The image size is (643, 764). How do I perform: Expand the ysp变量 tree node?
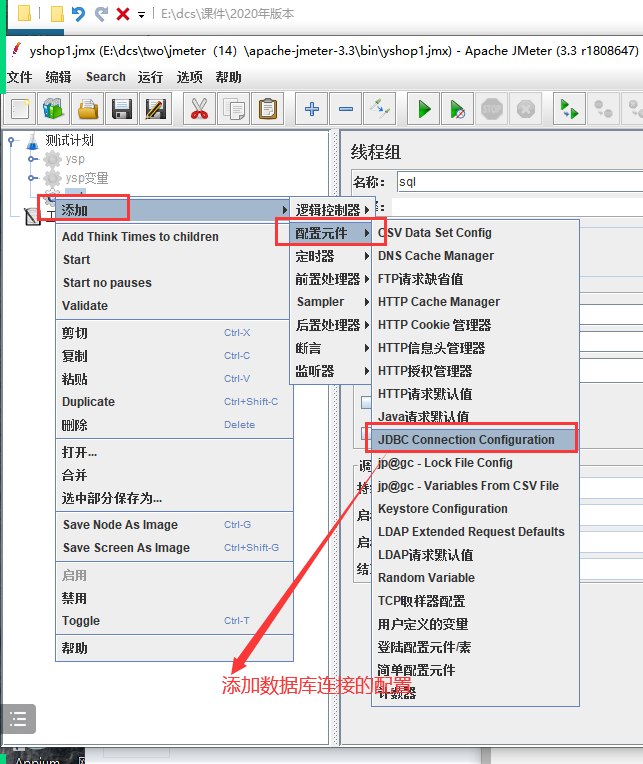pos(32,178)
